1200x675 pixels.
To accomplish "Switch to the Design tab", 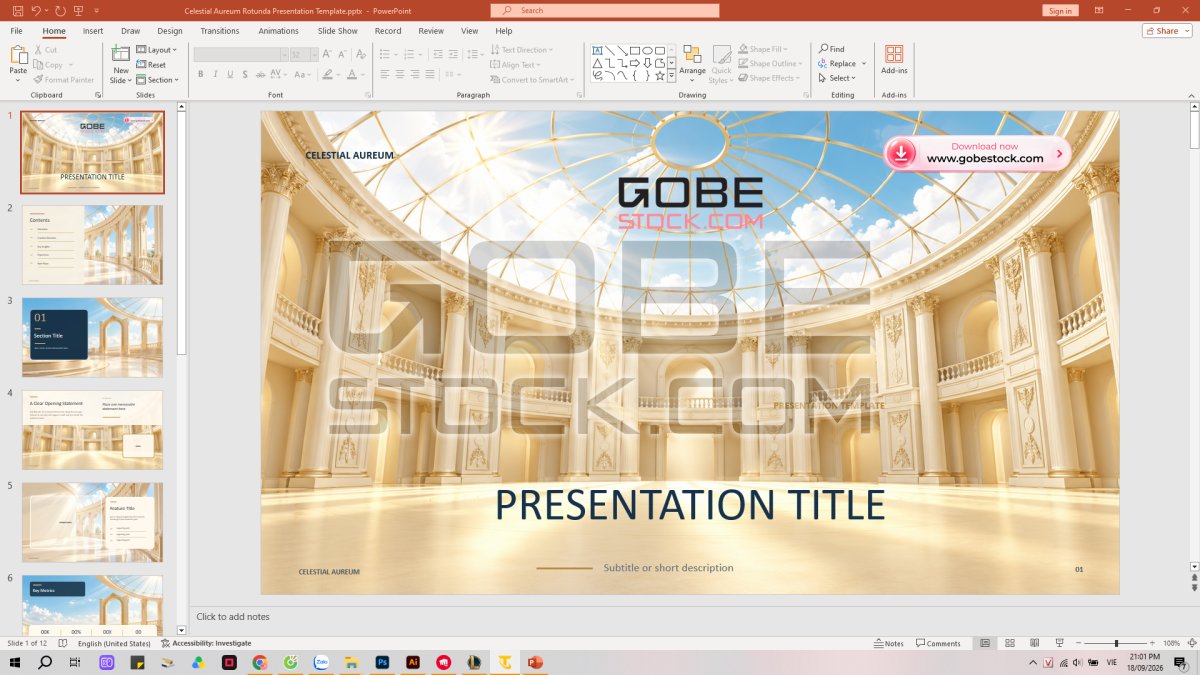I will click(x=170, y=31).
